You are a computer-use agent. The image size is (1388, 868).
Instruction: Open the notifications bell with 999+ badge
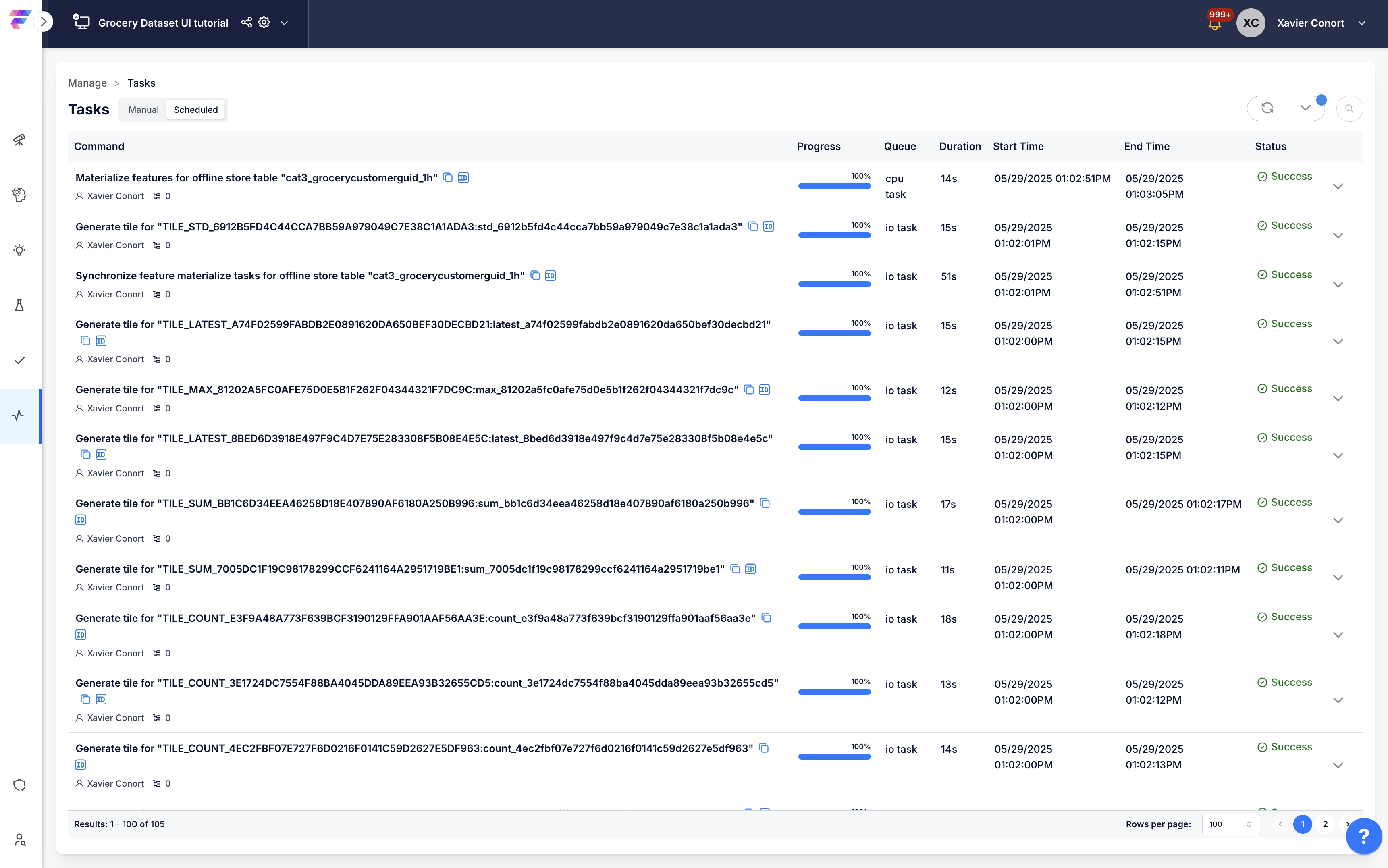click(x=1215, y=23)
